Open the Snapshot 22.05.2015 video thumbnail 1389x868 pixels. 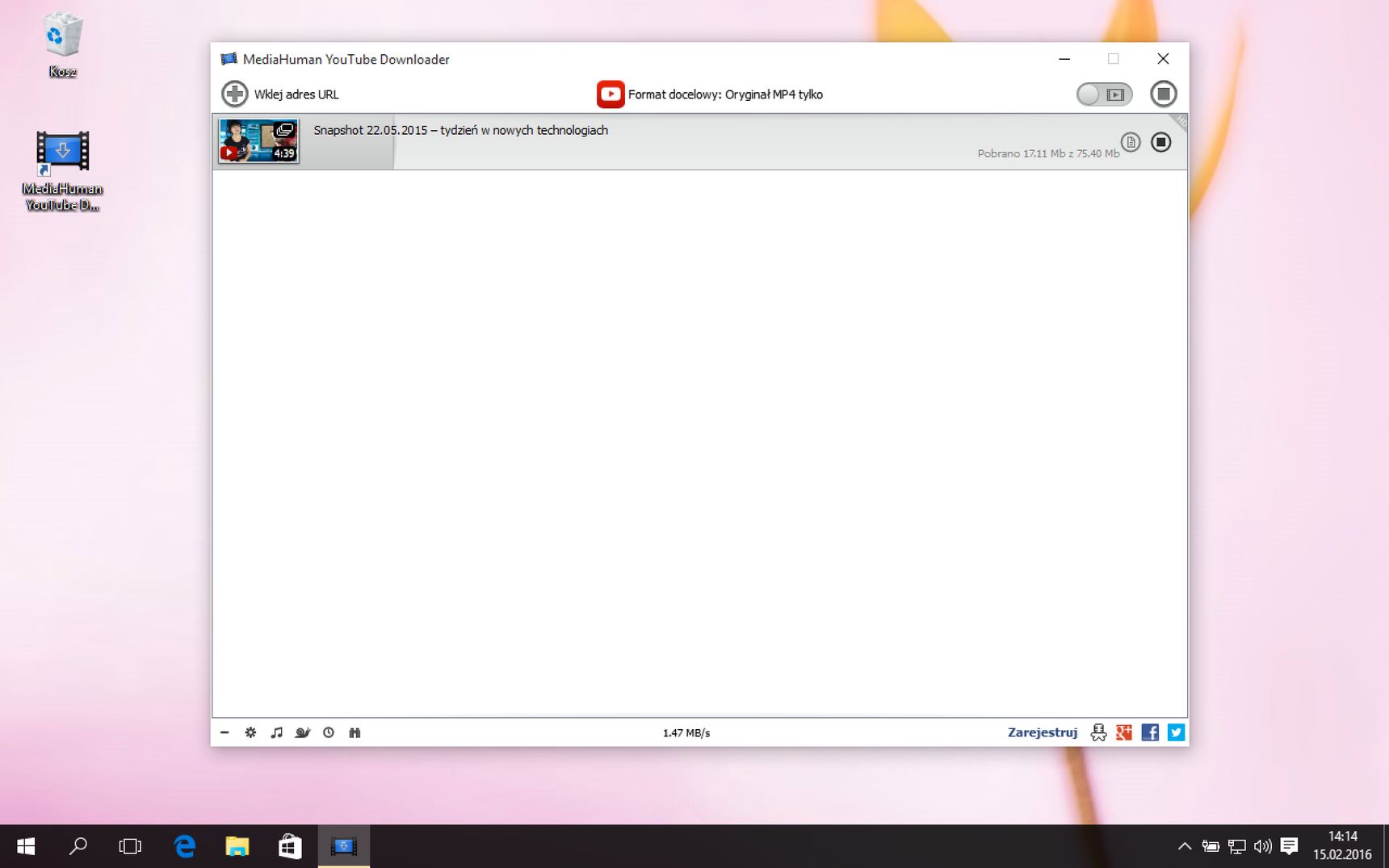[258, 140]
